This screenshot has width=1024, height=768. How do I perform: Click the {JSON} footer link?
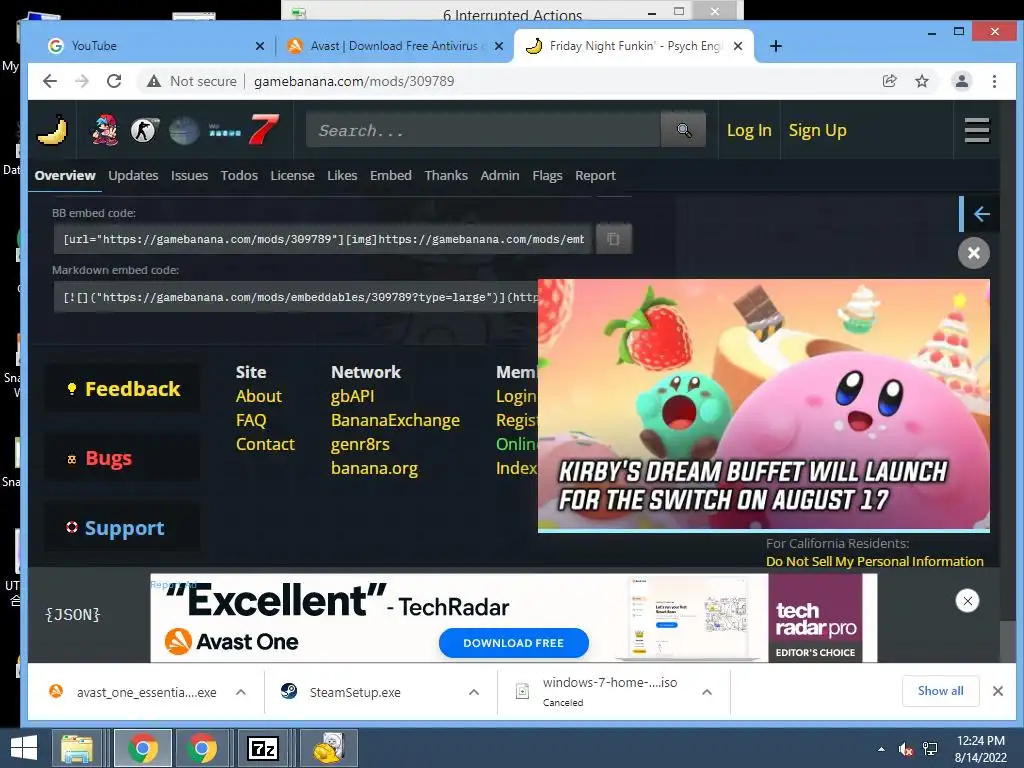[x=72, y=615]
